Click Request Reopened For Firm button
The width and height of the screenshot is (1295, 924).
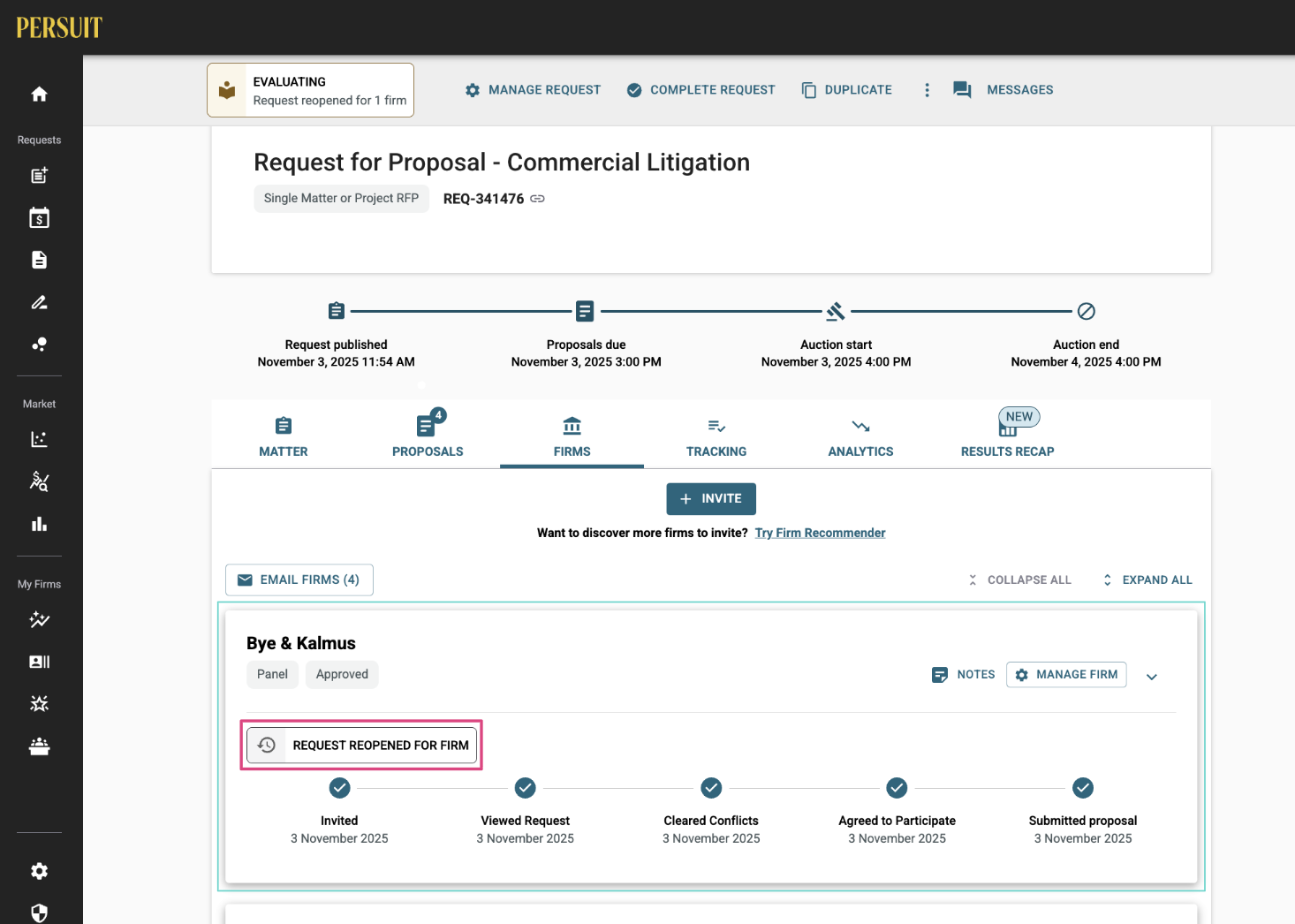click(x=361, y=746)
